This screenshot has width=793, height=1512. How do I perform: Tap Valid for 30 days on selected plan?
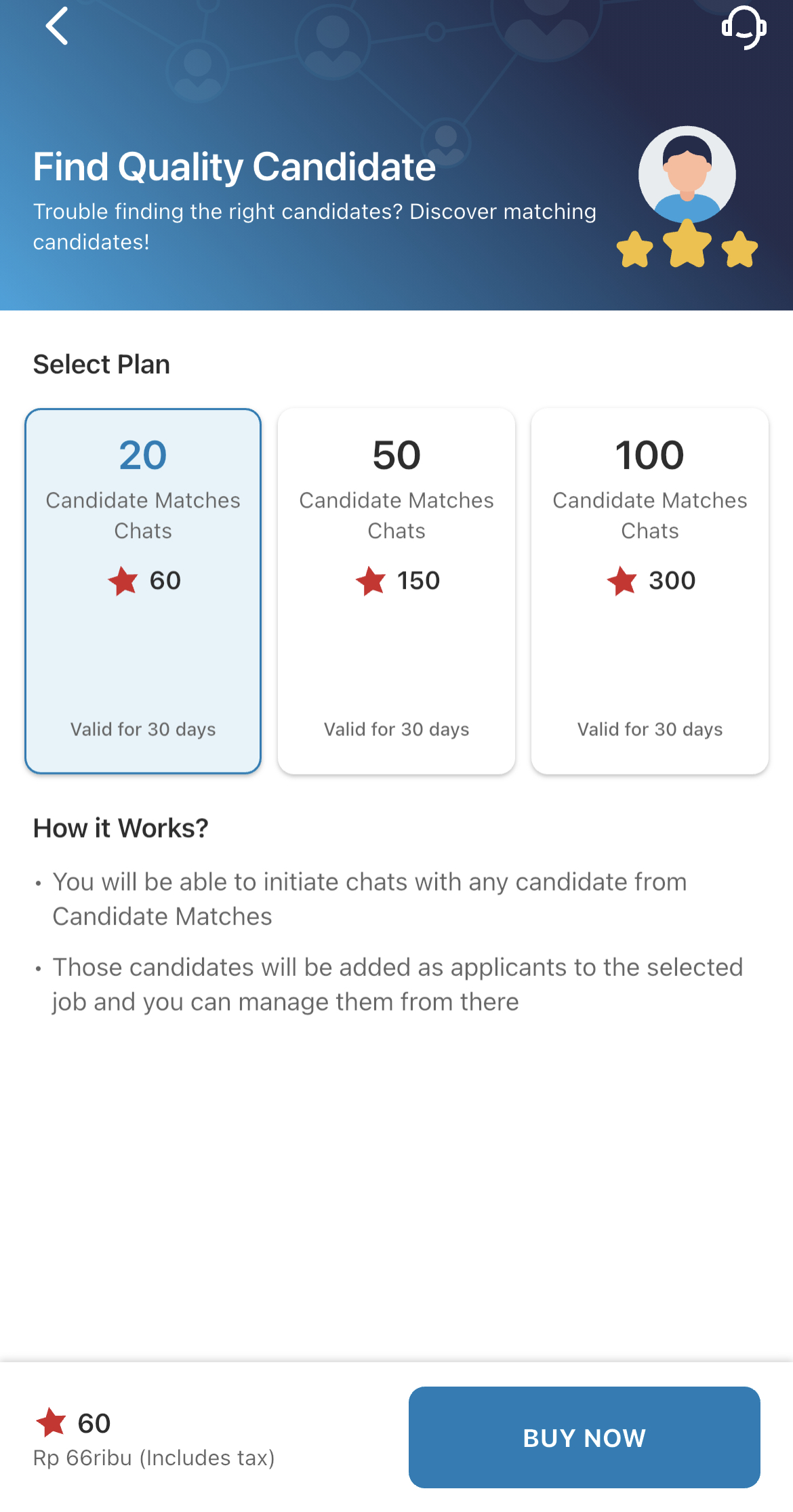pyautogui.click(x=142, y=729)
